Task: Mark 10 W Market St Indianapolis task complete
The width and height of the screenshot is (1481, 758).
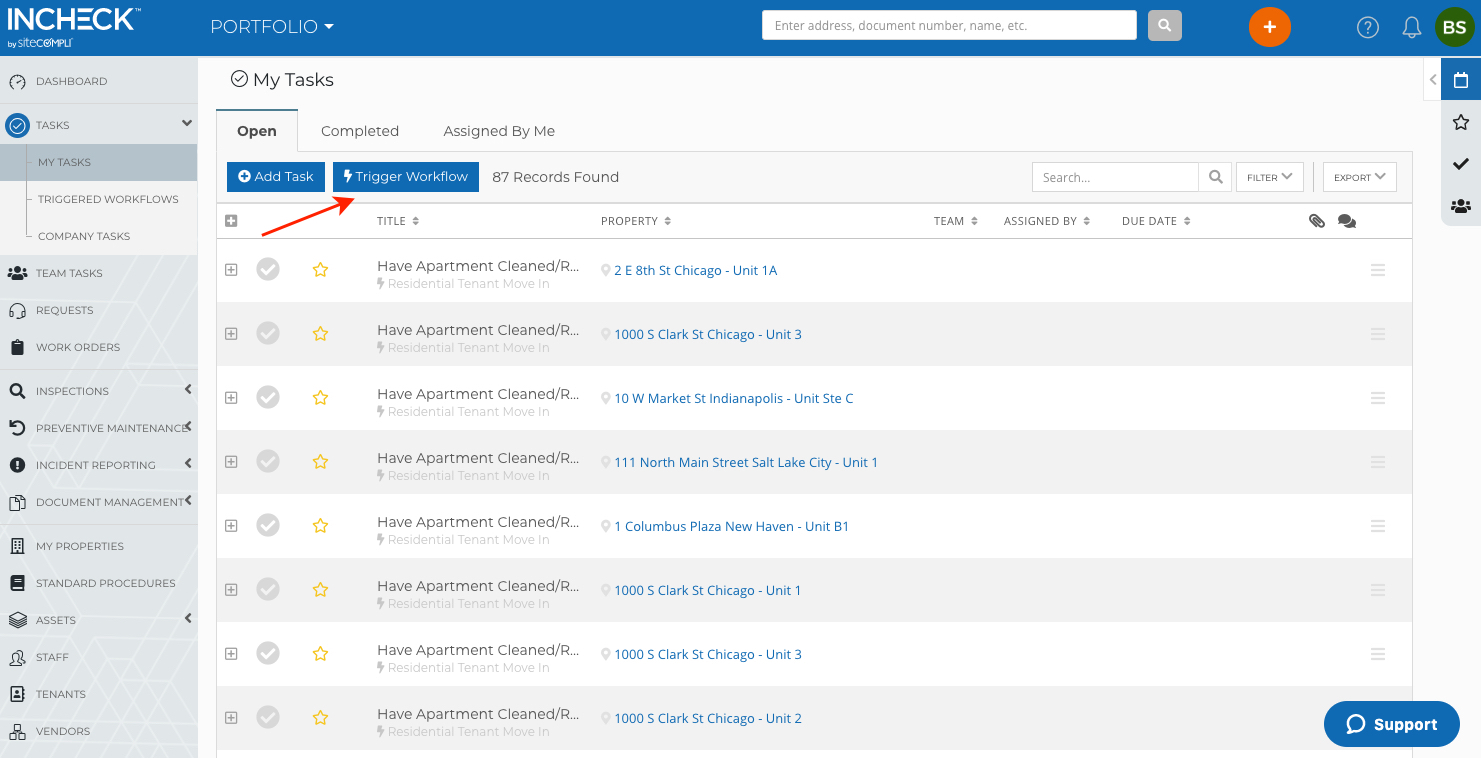Action: (268, 397)
